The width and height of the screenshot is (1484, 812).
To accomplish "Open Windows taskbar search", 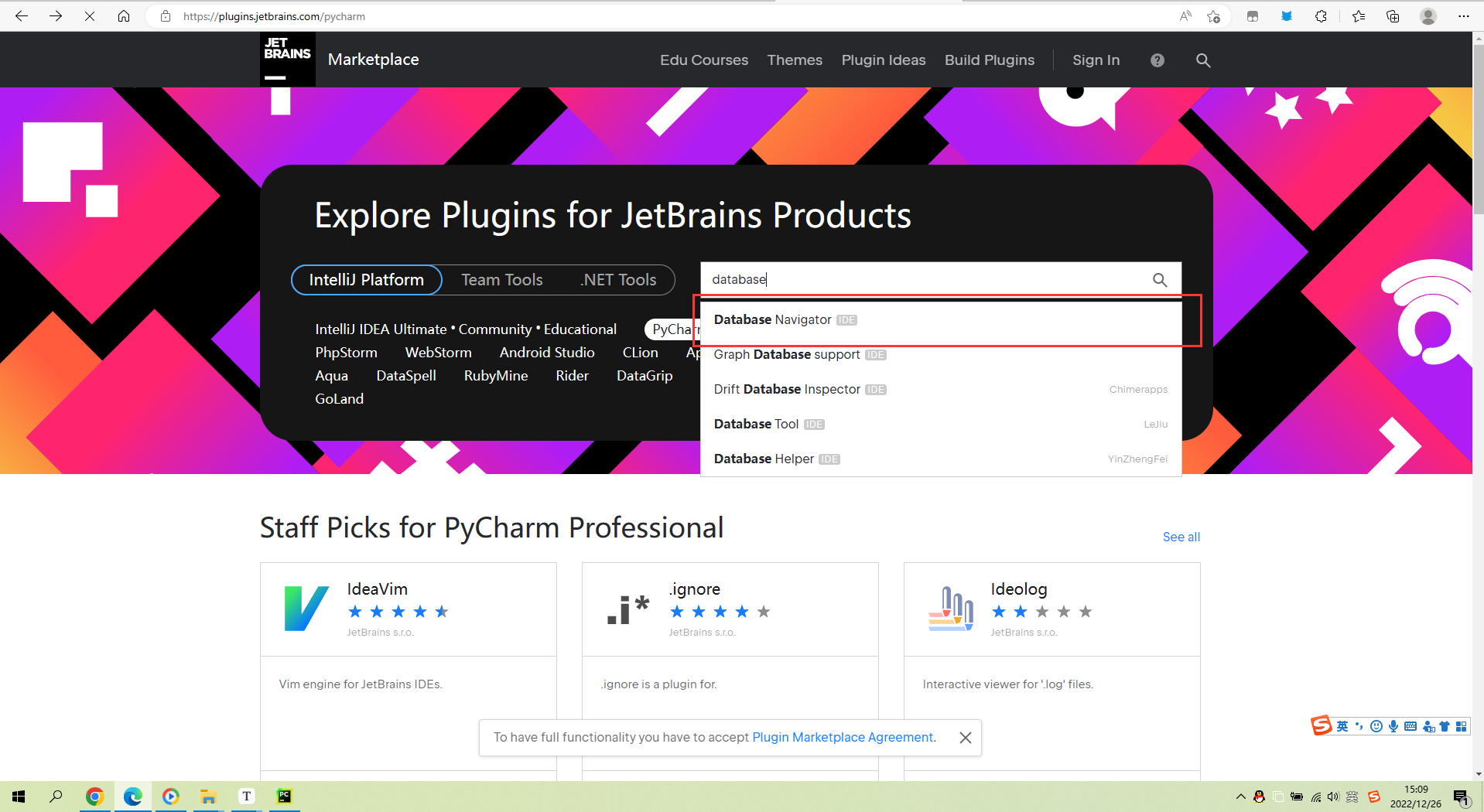I will [x=56, y=797].
